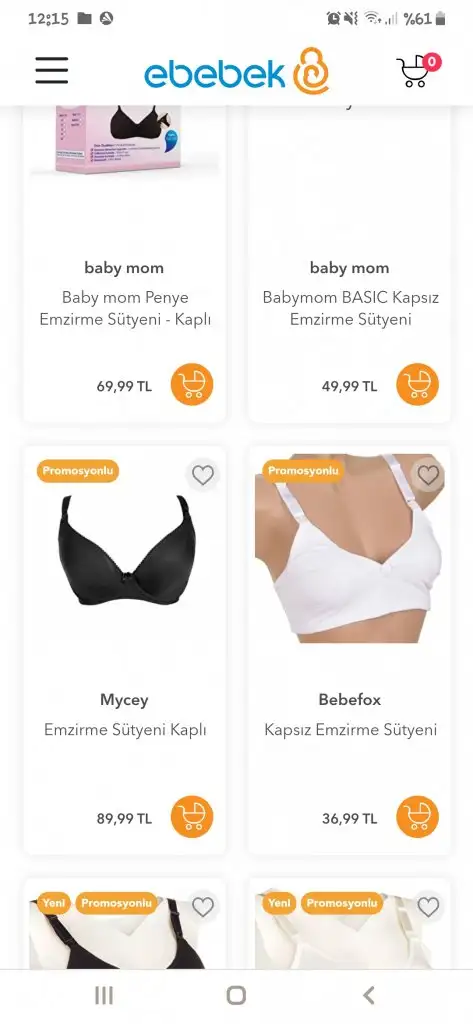473x1024 pixels.
Task: Tap the Yeni badge on bottom-left product
Action: (x=54, y=903)
